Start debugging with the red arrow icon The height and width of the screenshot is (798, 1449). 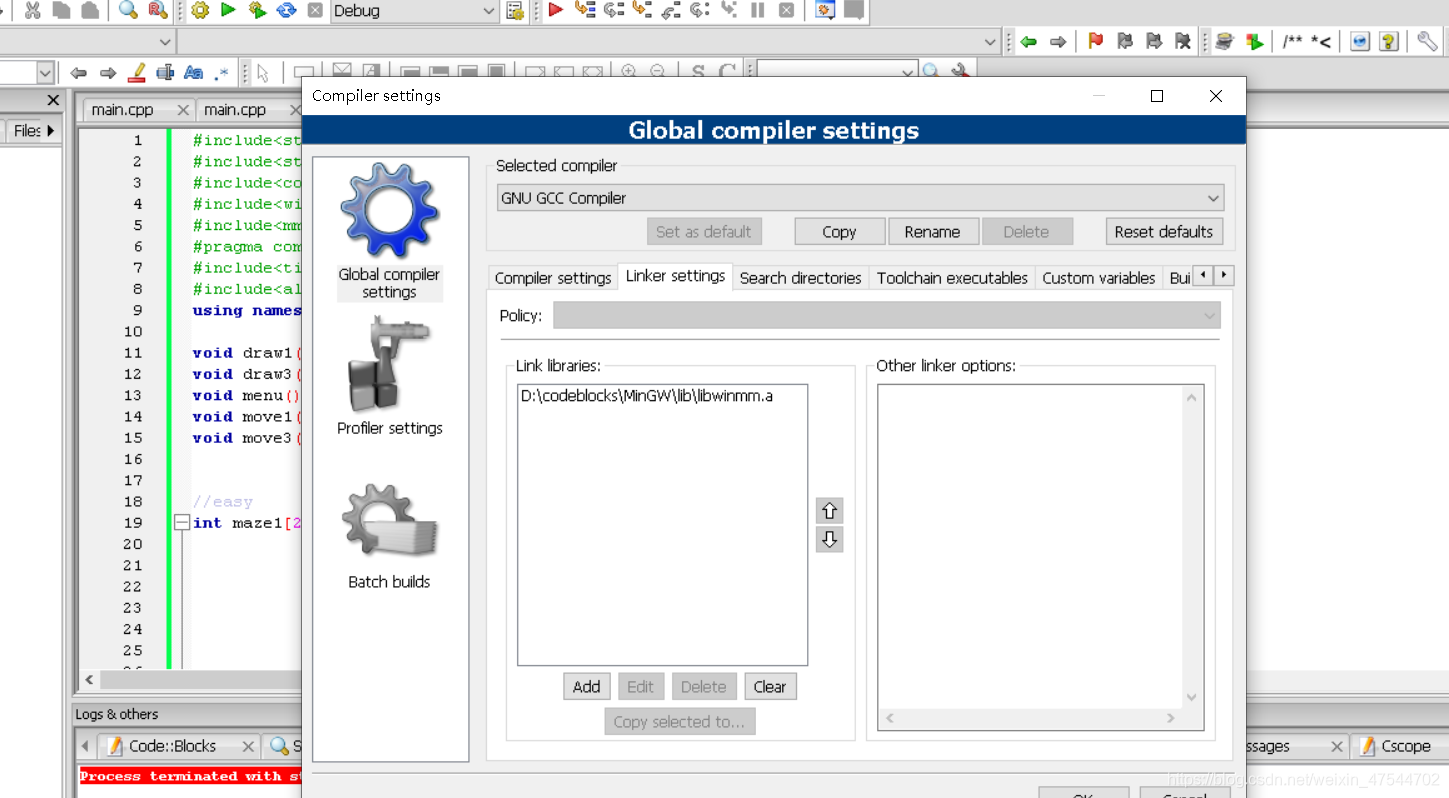coord(556,10)
